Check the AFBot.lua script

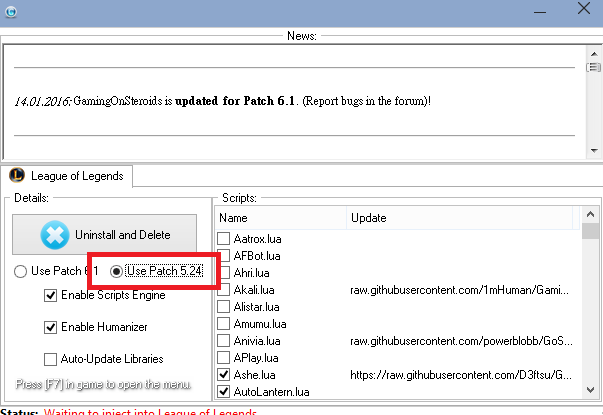pyautogui.click(x=223, y=255)
